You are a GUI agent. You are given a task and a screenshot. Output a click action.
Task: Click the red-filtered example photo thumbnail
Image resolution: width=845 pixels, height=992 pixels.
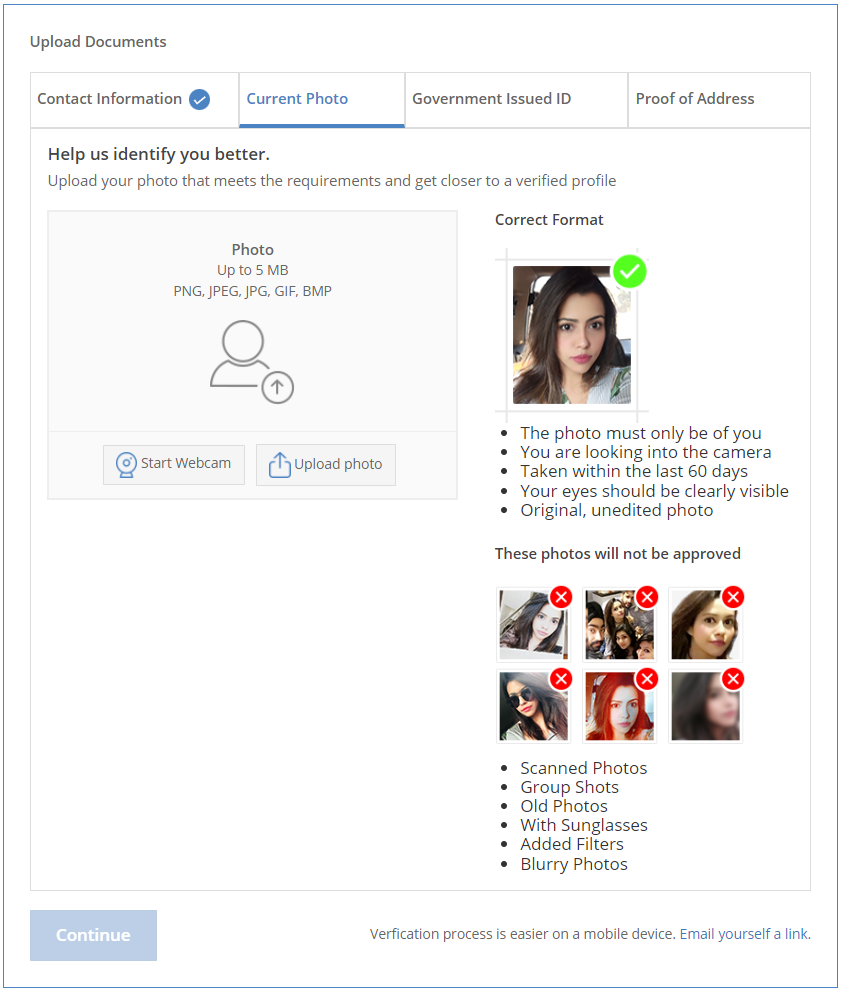619,707
